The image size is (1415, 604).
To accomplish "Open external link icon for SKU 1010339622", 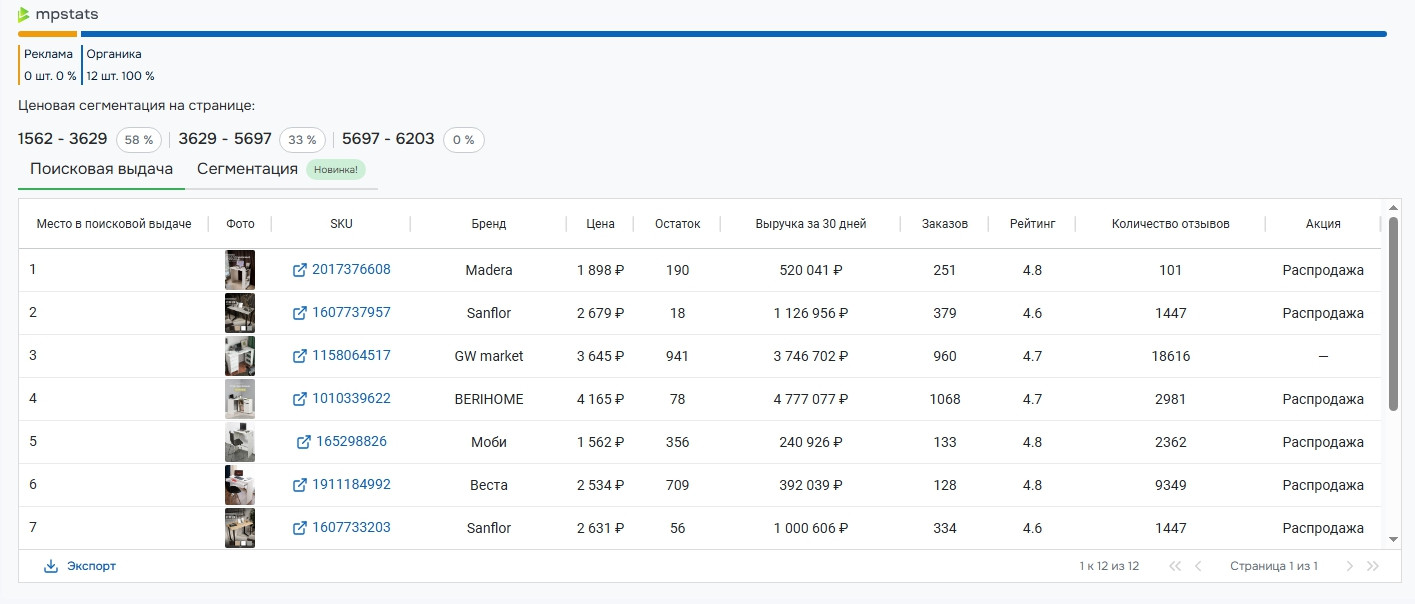I will click(x=299, y=399).
